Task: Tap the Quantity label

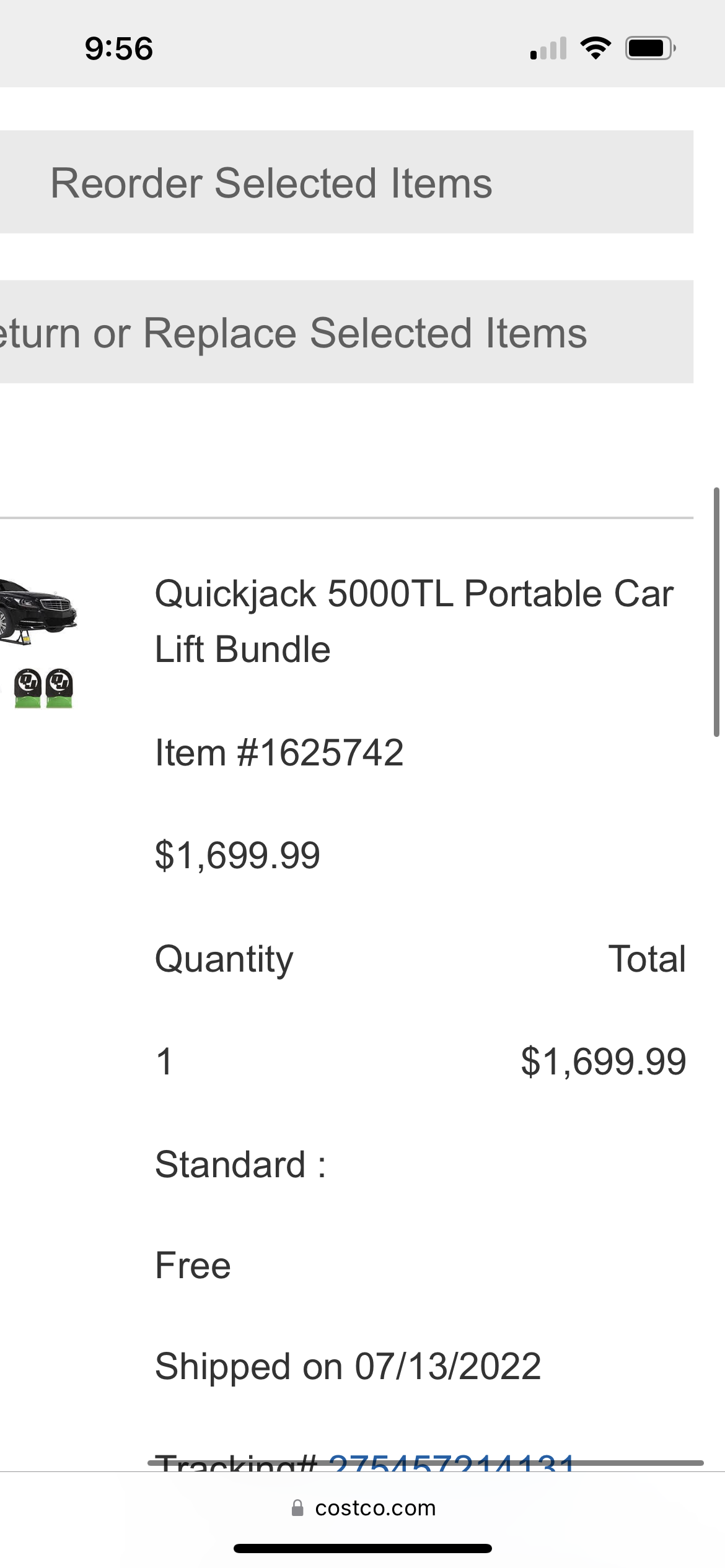Action: point(224,959)
